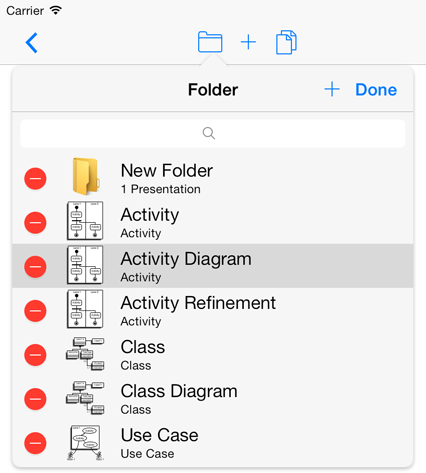This screenshot has height=473, width=426.
Task: Tap red minus next to Class
Action: pyautogui.click(x=35, y=355)
